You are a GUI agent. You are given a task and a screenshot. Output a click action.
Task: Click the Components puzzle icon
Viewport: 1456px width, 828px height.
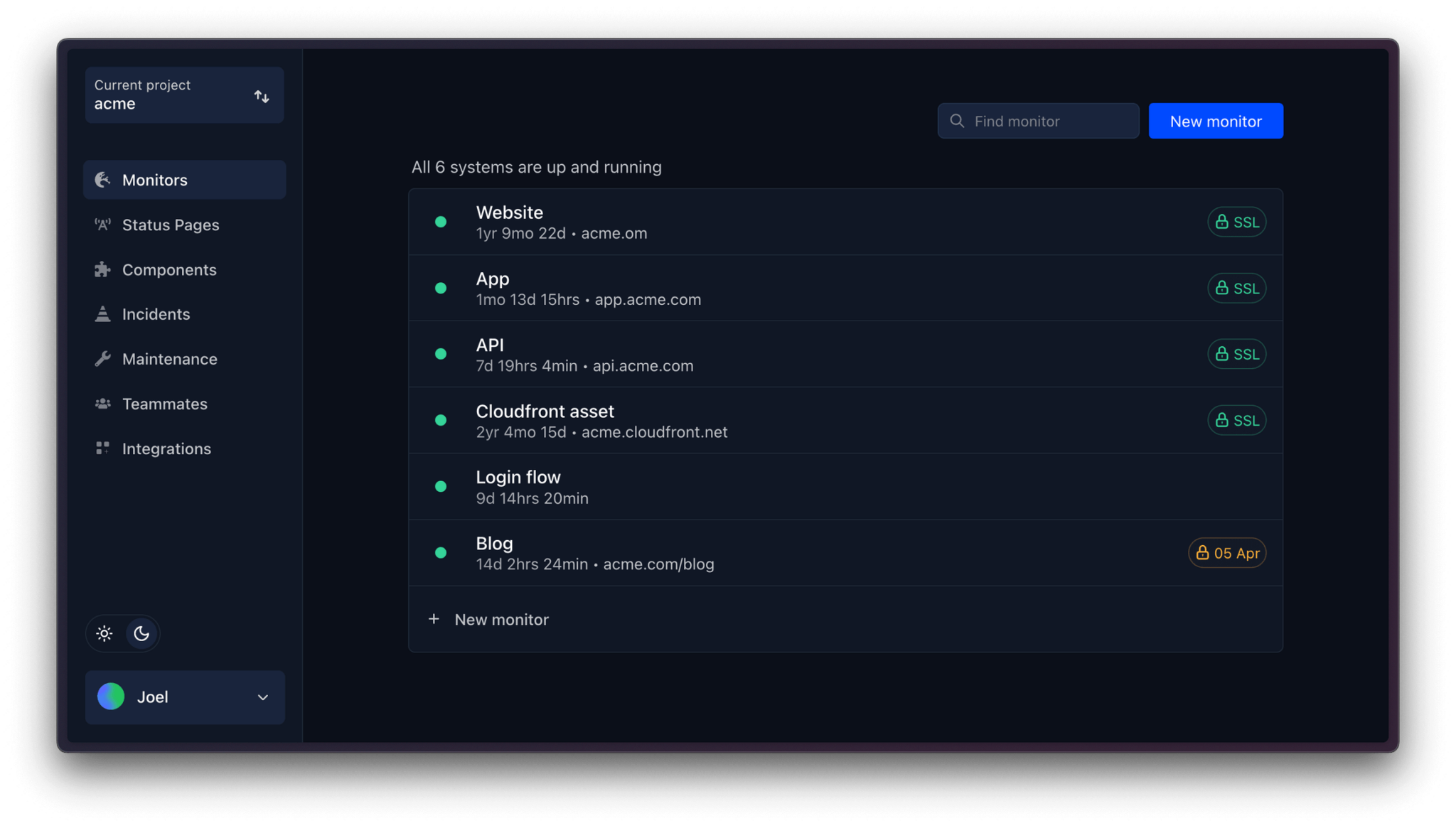102,269
